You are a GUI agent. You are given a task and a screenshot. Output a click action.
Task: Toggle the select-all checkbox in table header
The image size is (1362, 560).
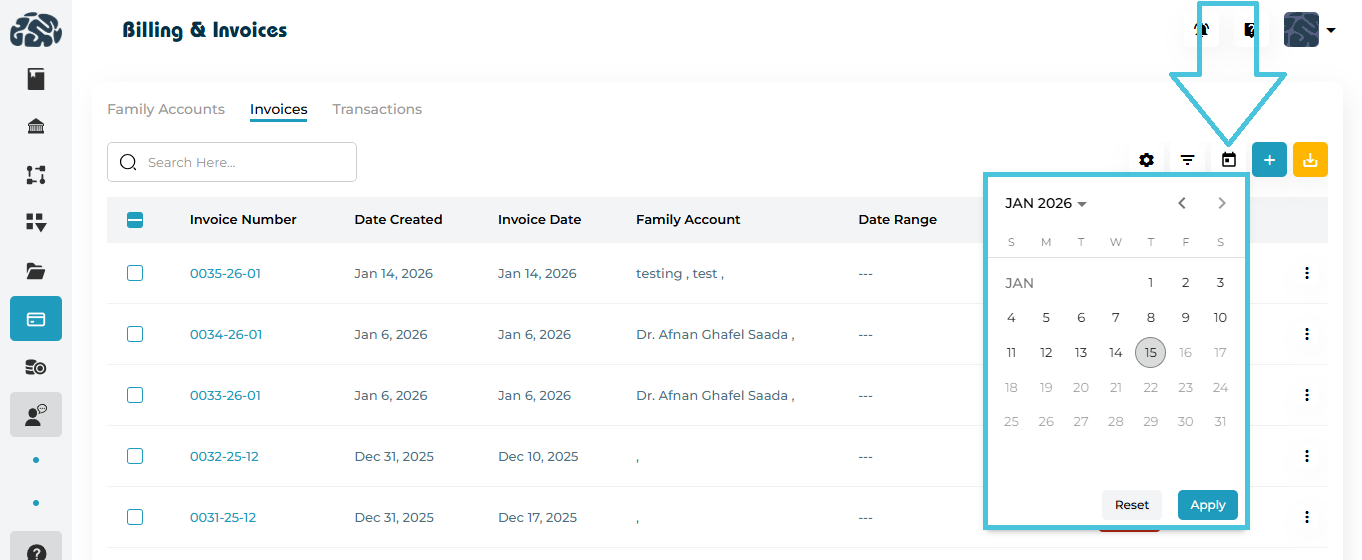point(135,220)
